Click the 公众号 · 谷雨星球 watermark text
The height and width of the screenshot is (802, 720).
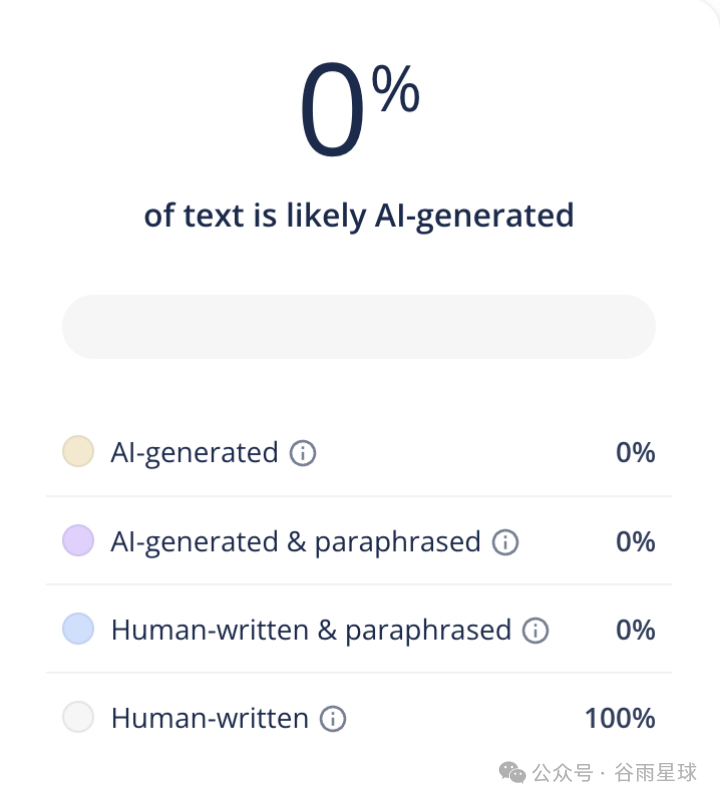click(614, 772)
